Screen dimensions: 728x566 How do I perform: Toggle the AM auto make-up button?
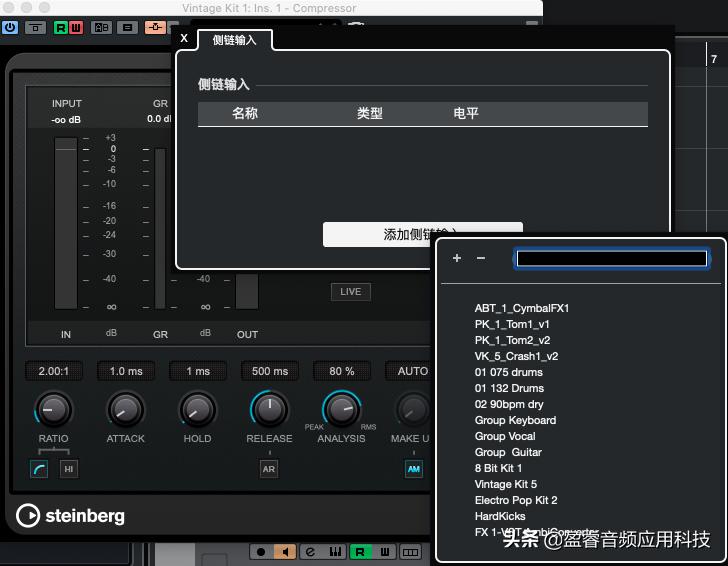tap(414, 469)
